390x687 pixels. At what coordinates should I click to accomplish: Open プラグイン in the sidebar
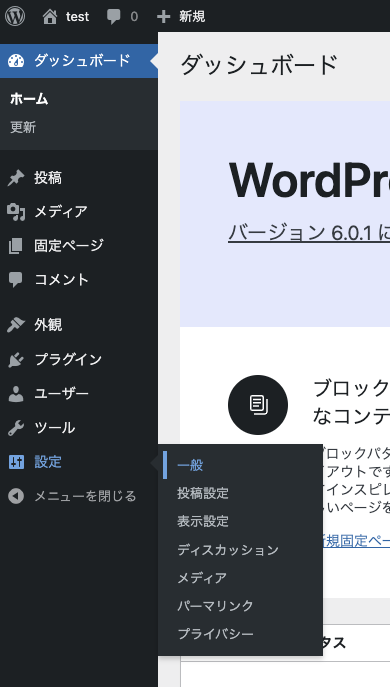tap(68, 359)
